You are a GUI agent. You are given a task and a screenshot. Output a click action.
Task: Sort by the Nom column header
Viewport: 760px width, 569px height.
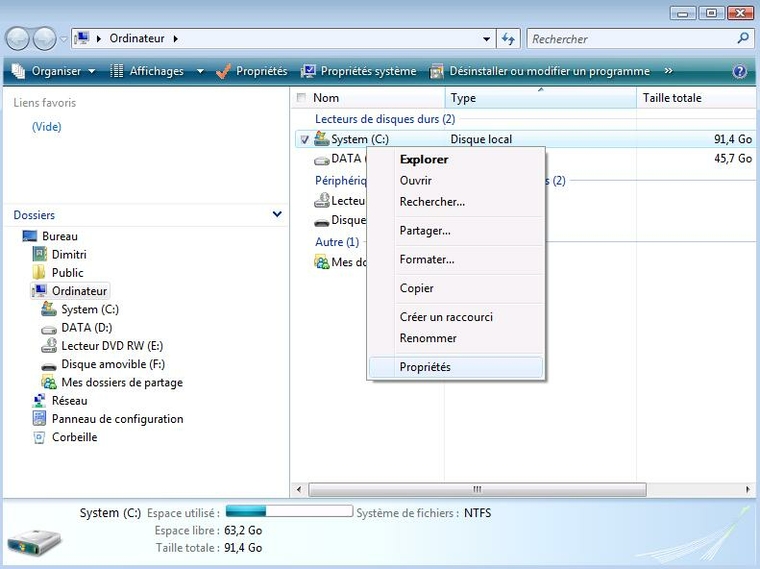point(326,98)
